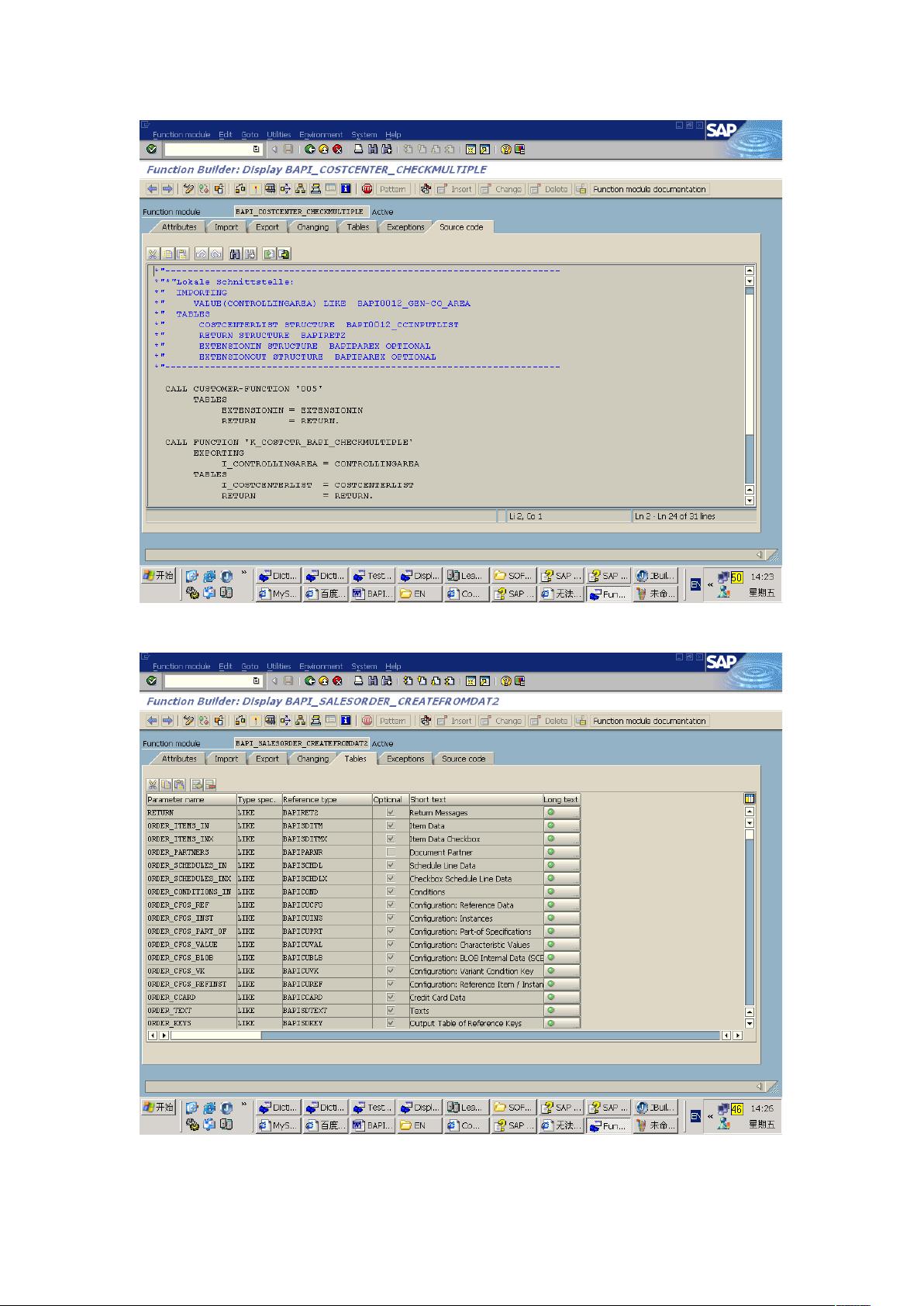The height and width of the screenshot is (1306, 924).
Task: Click Delete row icon above SALESORDER parameter table
Action: (210, 784)
